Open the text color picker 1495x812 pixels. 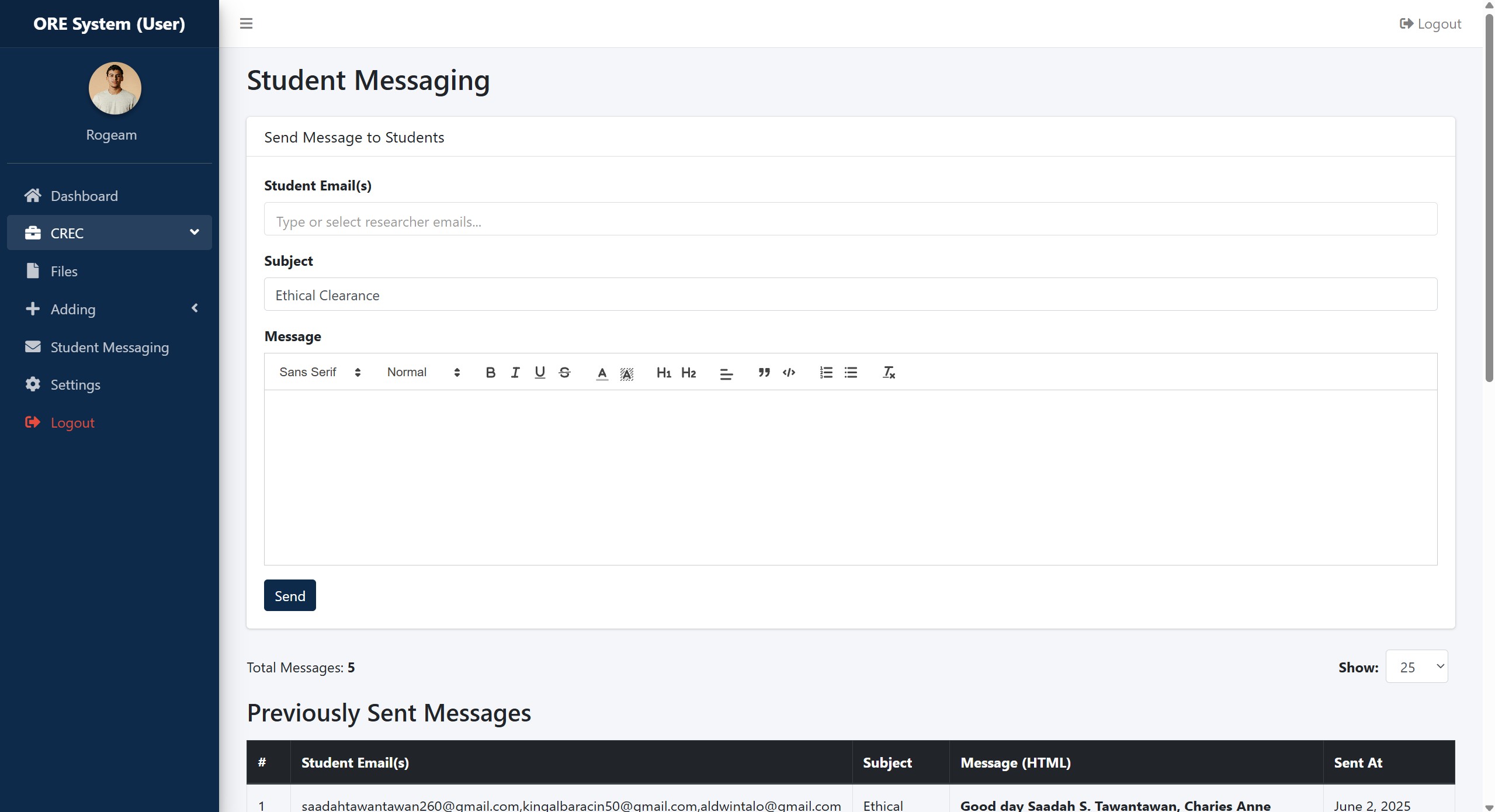point(602,373)
